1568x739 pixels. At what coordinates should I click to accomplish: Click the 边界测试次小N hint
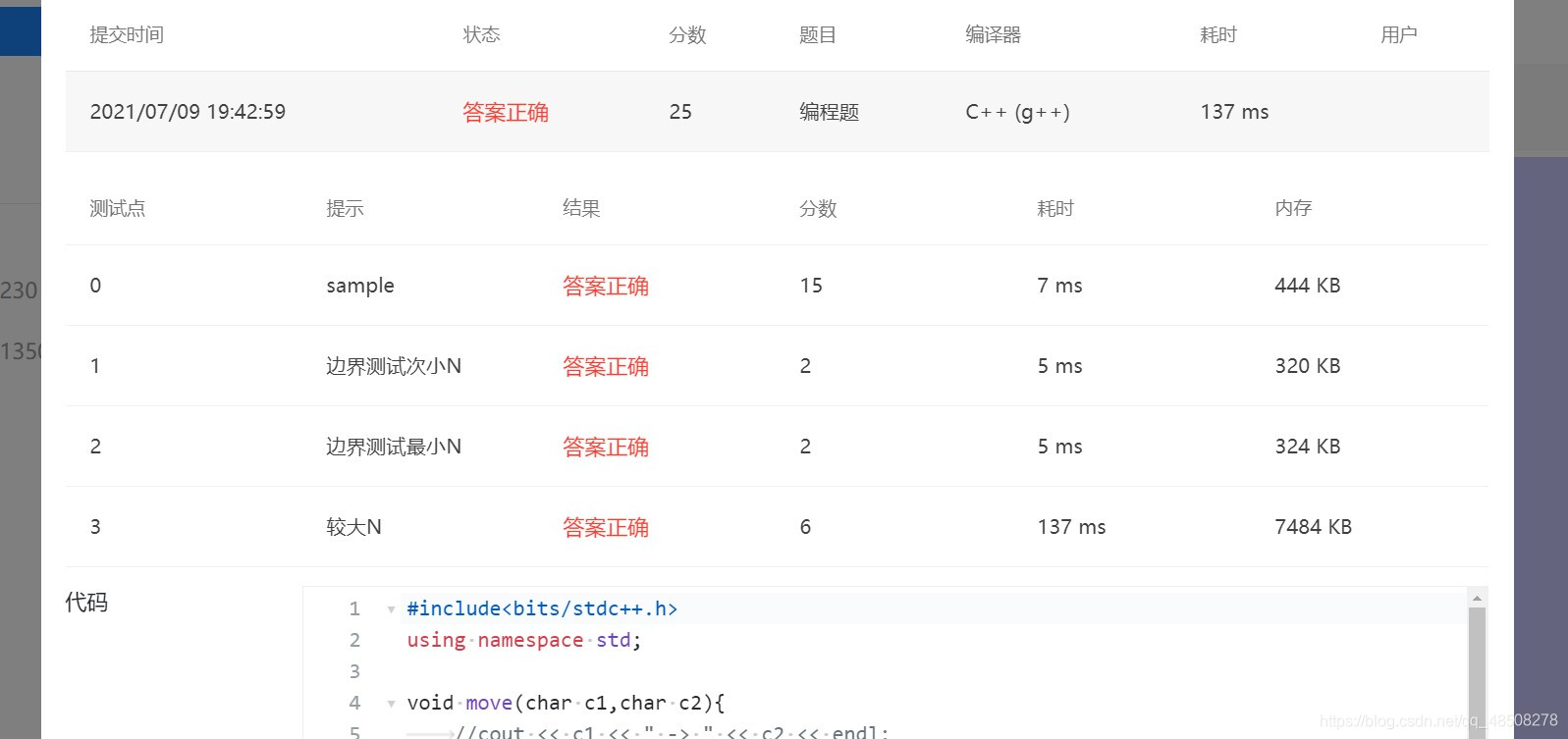394,366
